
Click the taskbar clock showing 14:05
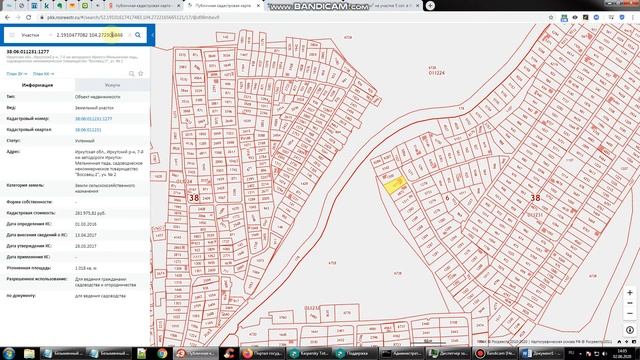pos(622,353)
